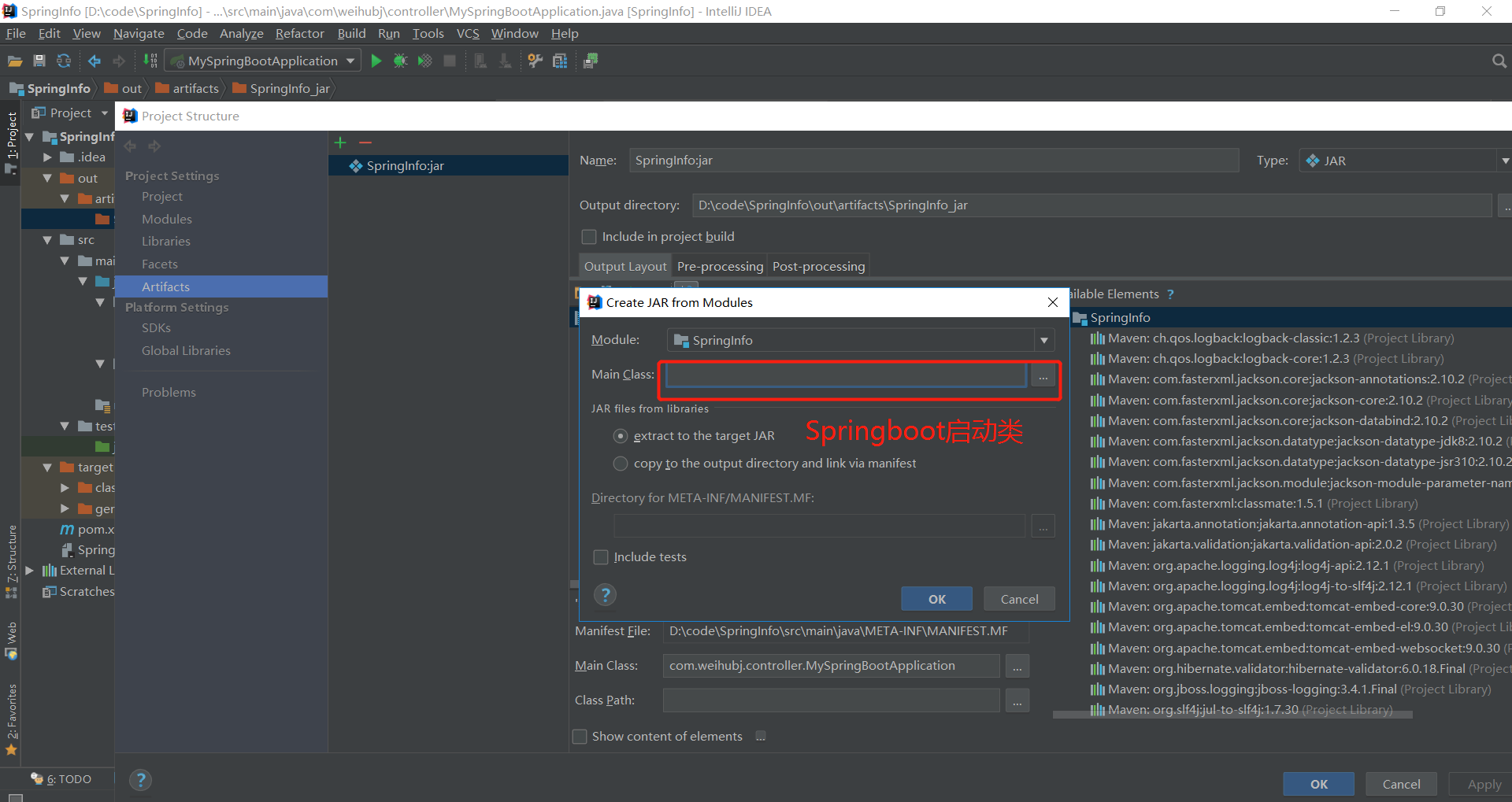Click the Synchronize toolbar icon

click(64, 61)
